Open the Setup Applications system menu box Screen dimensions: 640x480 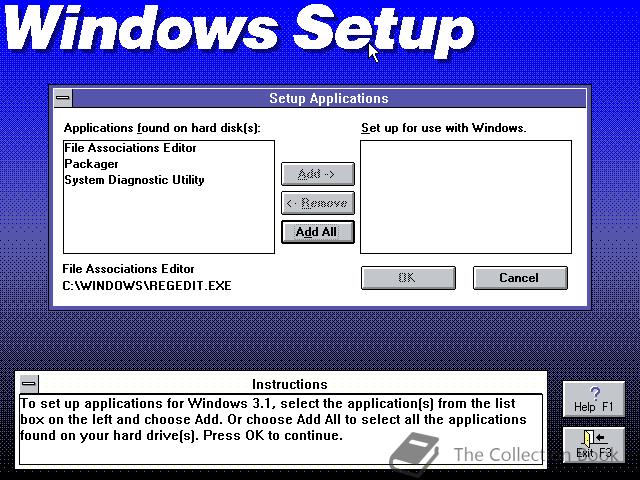[x=63, y=98]
